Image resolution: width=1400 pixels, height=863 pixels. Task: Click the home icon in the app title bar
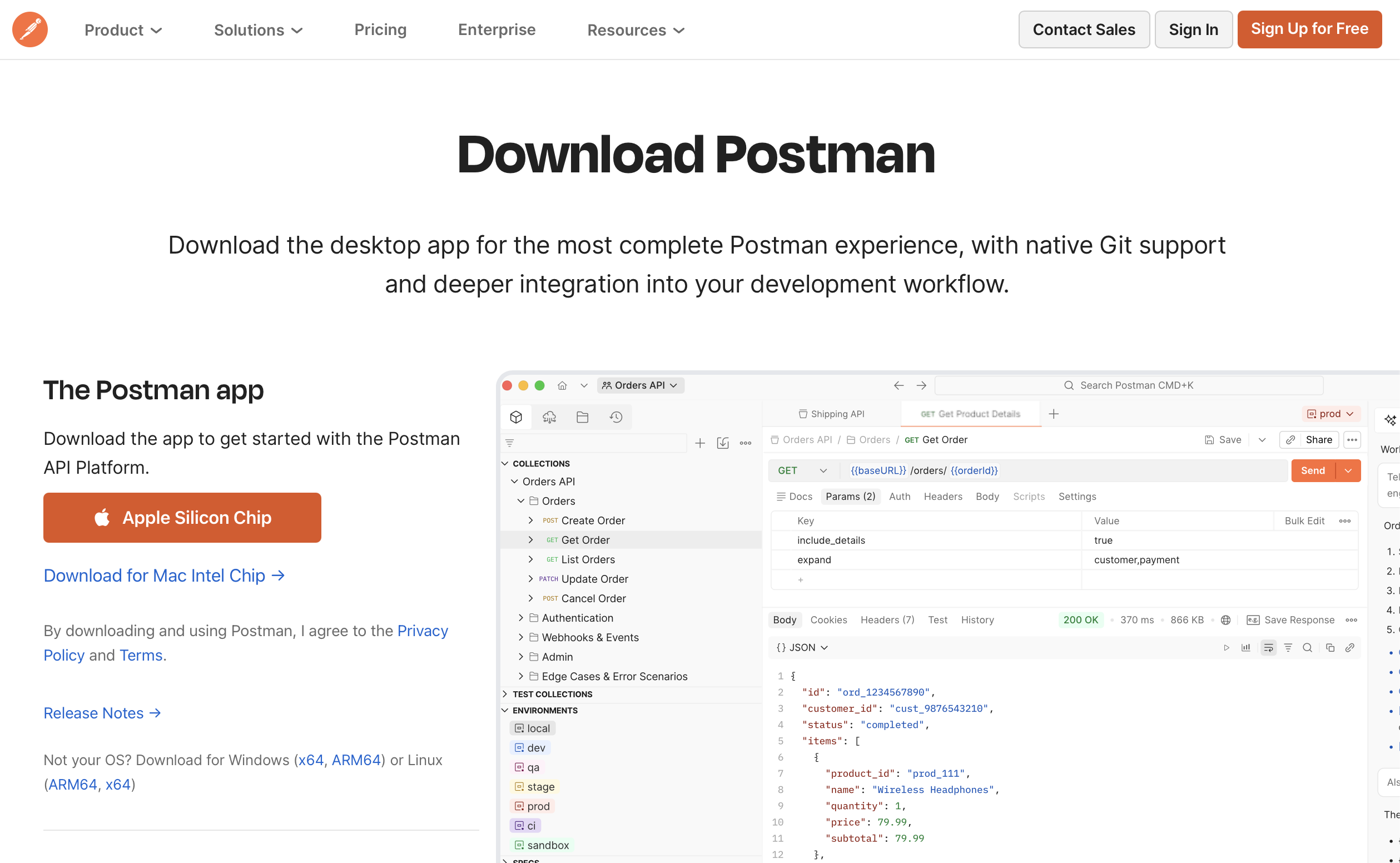pyautogui.click(x=562, y=385)
